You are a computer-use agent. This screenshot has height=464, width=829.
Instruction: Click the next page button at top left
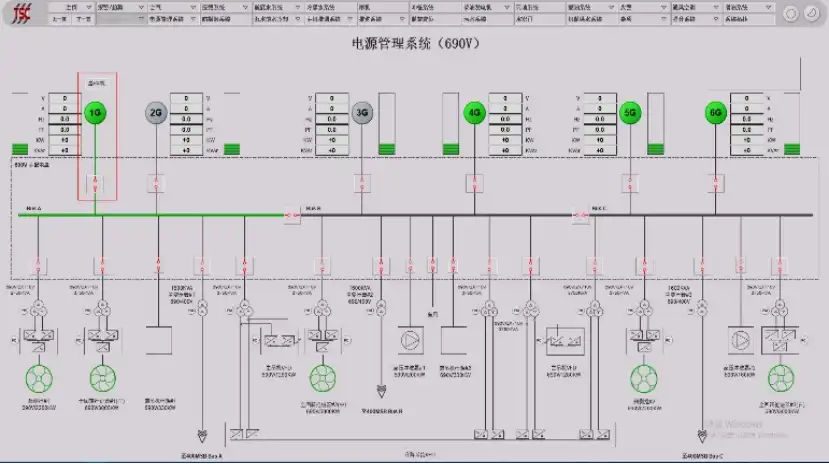coord(84,18)
